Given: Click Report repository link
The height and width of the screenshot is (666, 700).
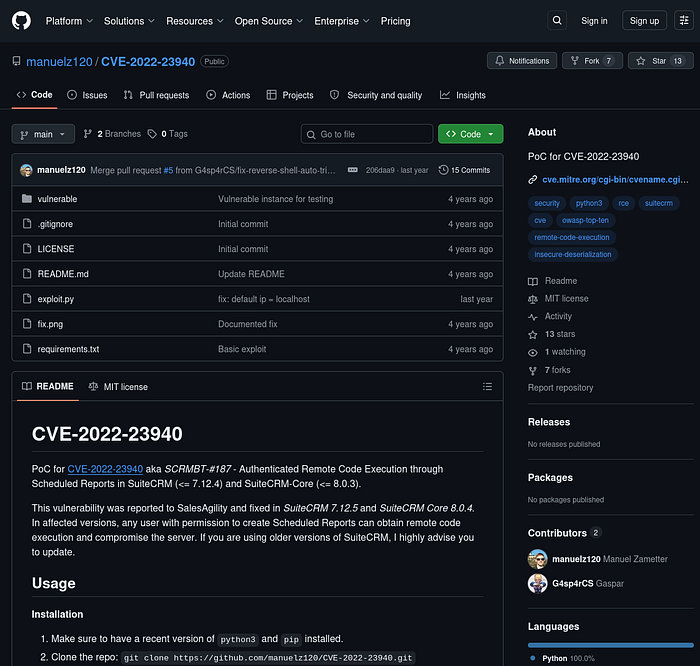Looking at the screenshot, I should point(560,387).
